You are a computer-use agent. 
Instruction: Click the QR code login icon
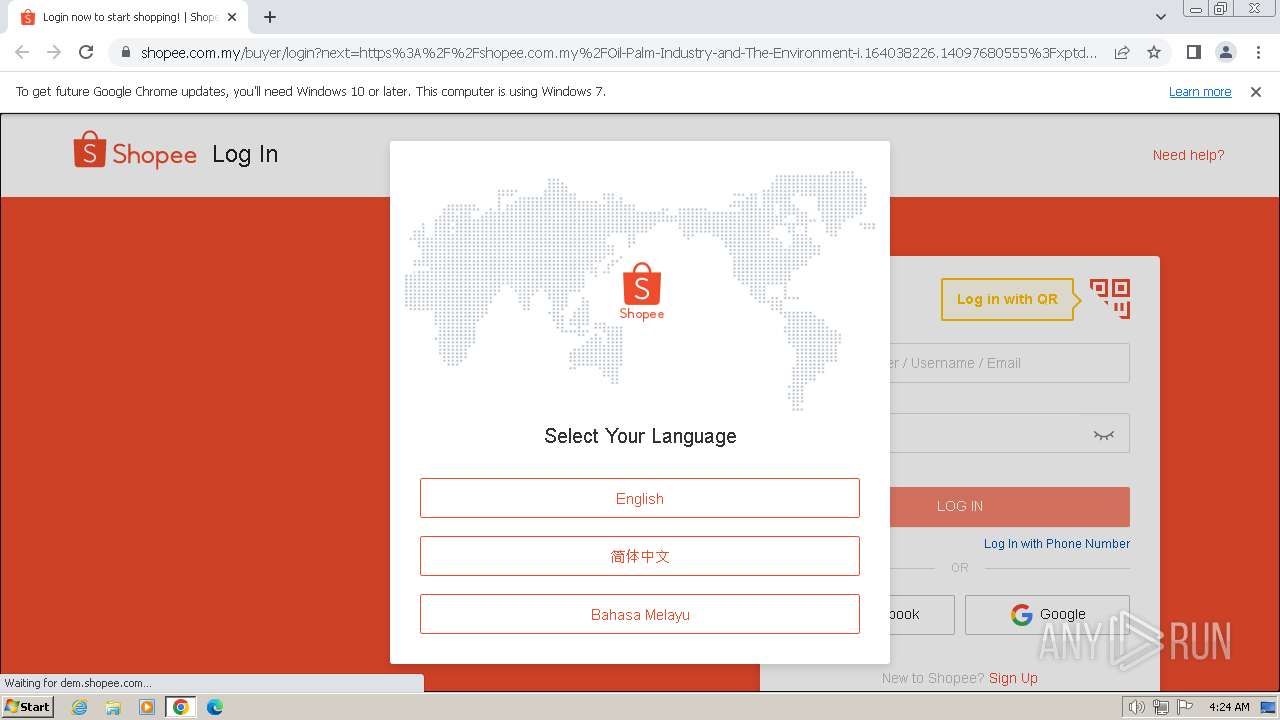1110,299
